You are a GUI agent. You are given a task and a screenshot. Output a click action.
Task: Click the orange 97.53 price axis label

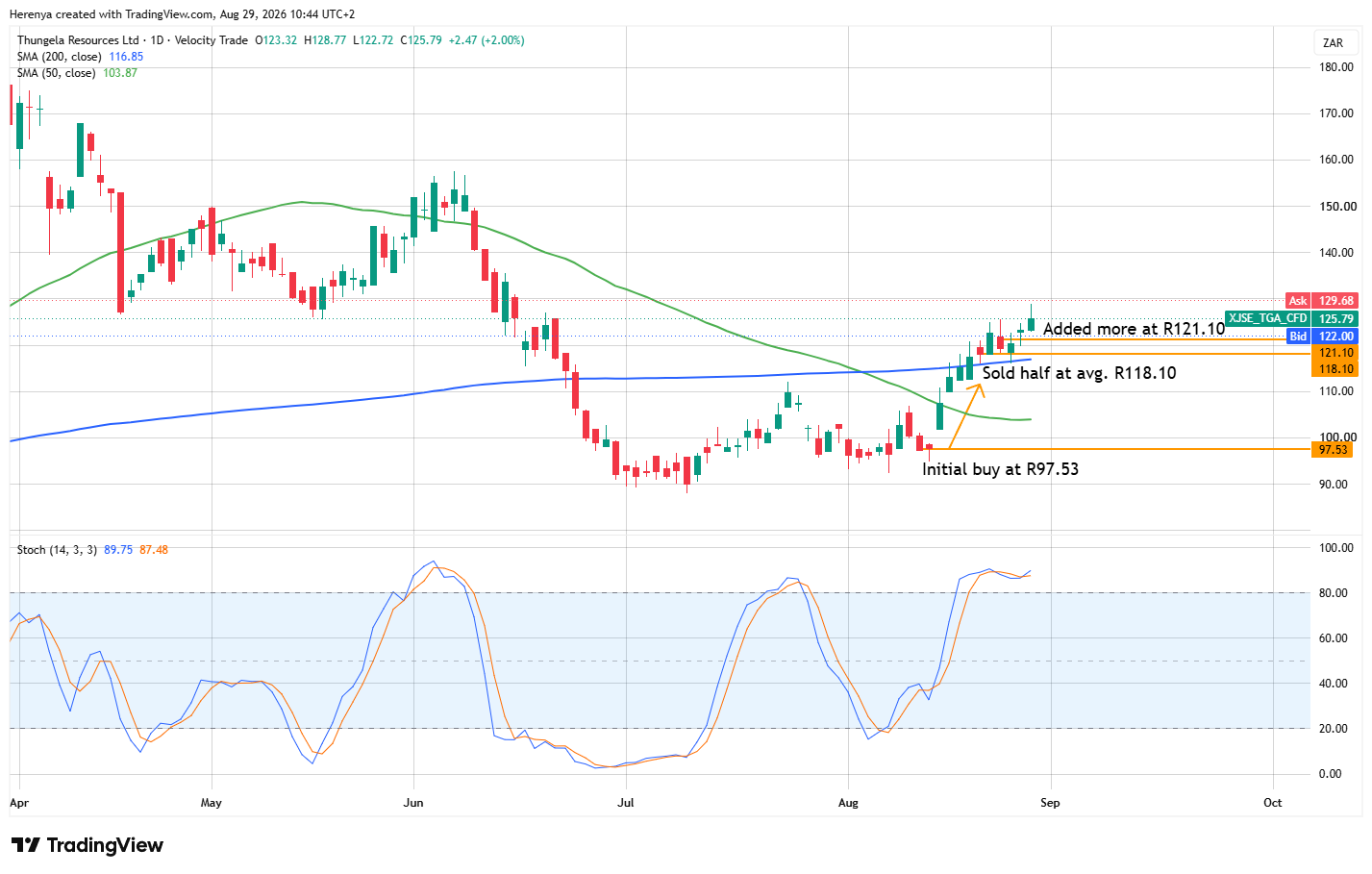pyautogui.click(x=1335, y=449)
